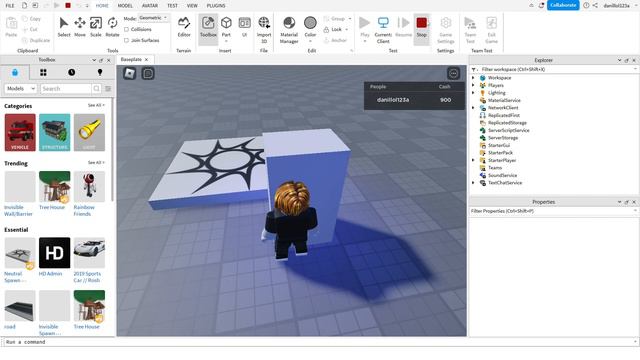Open the in-game chat icon in viewport
Screen dimensions: 640x360
(x=148, y=73)
